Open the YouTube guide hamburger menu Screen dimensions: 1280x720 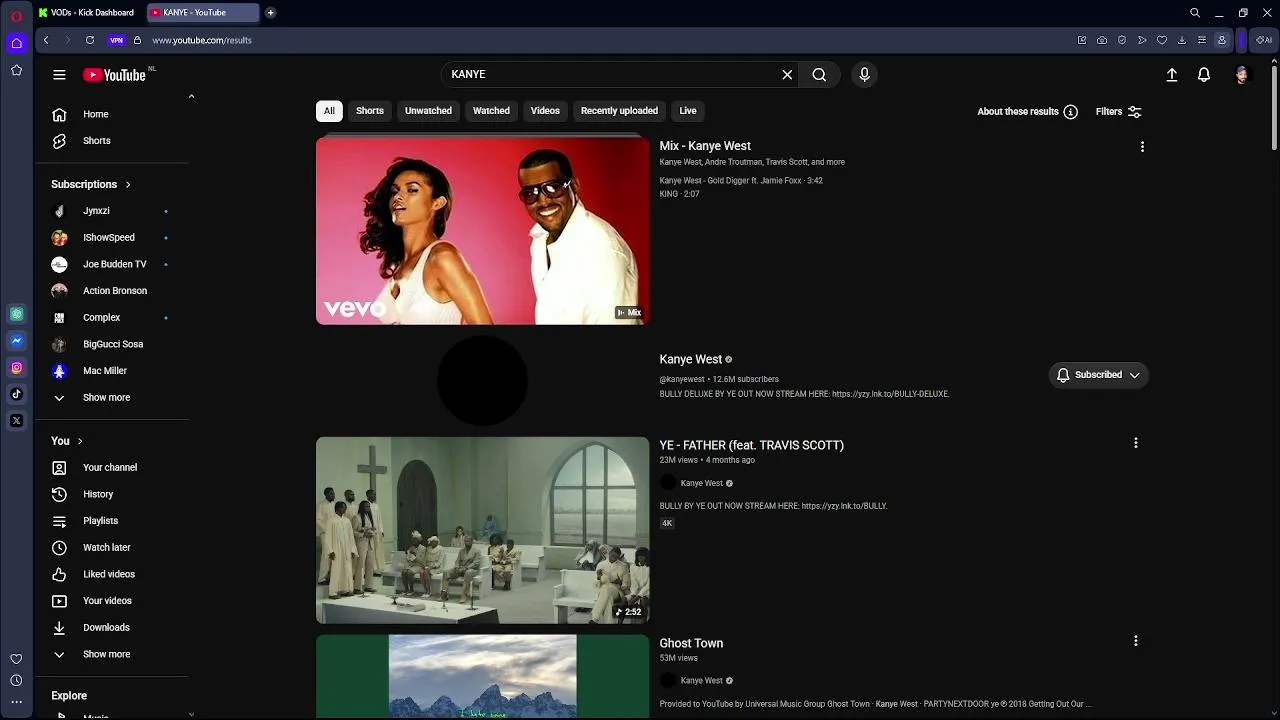pos(59,75)
